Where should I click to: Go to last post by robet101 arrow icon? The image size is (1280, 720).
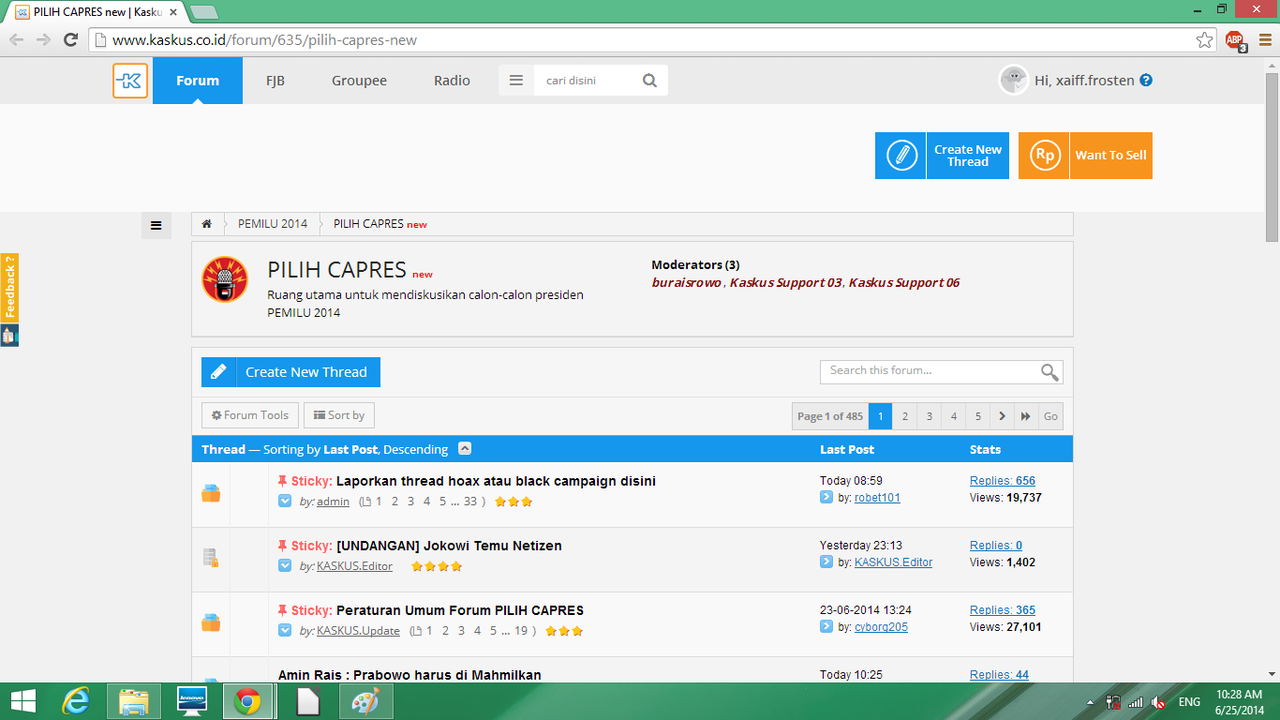(826, 497)
